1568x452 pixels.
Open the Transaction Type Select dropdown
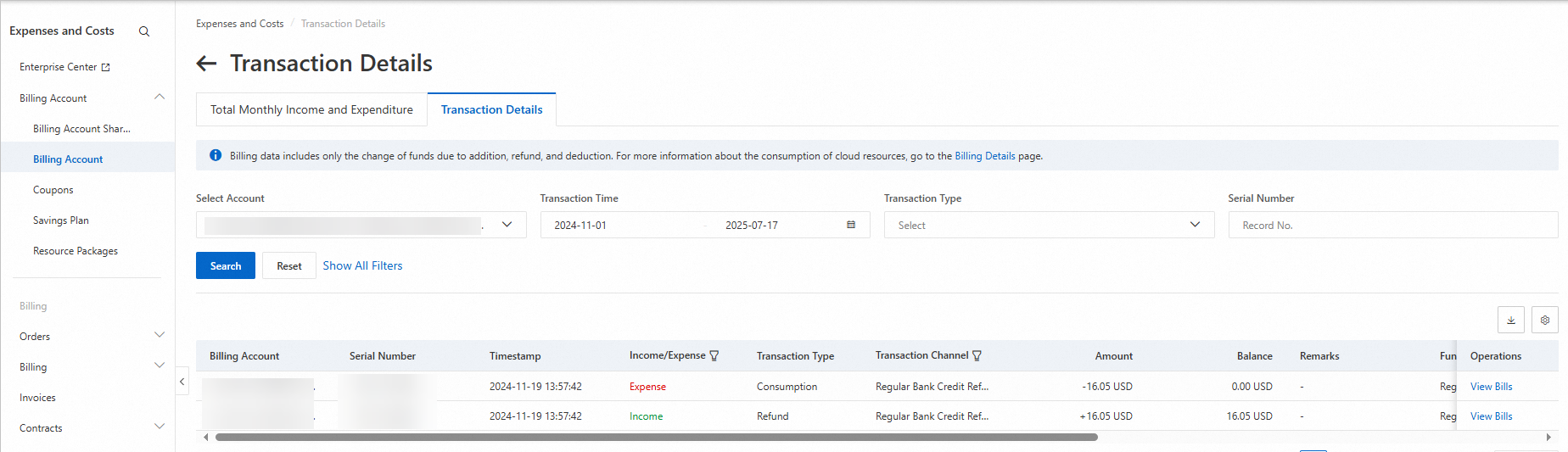click(1049, 225)
